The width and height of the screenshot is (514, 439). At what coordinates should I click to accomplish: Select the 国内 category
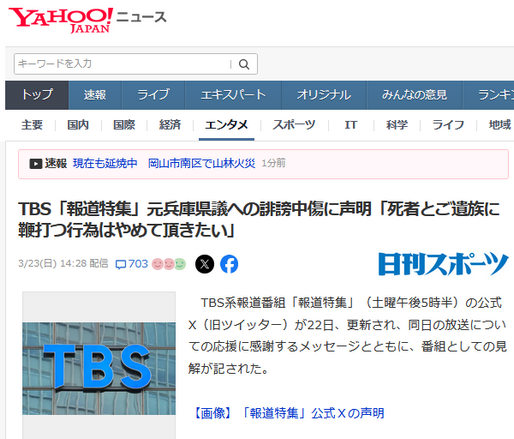pos(78,125)
